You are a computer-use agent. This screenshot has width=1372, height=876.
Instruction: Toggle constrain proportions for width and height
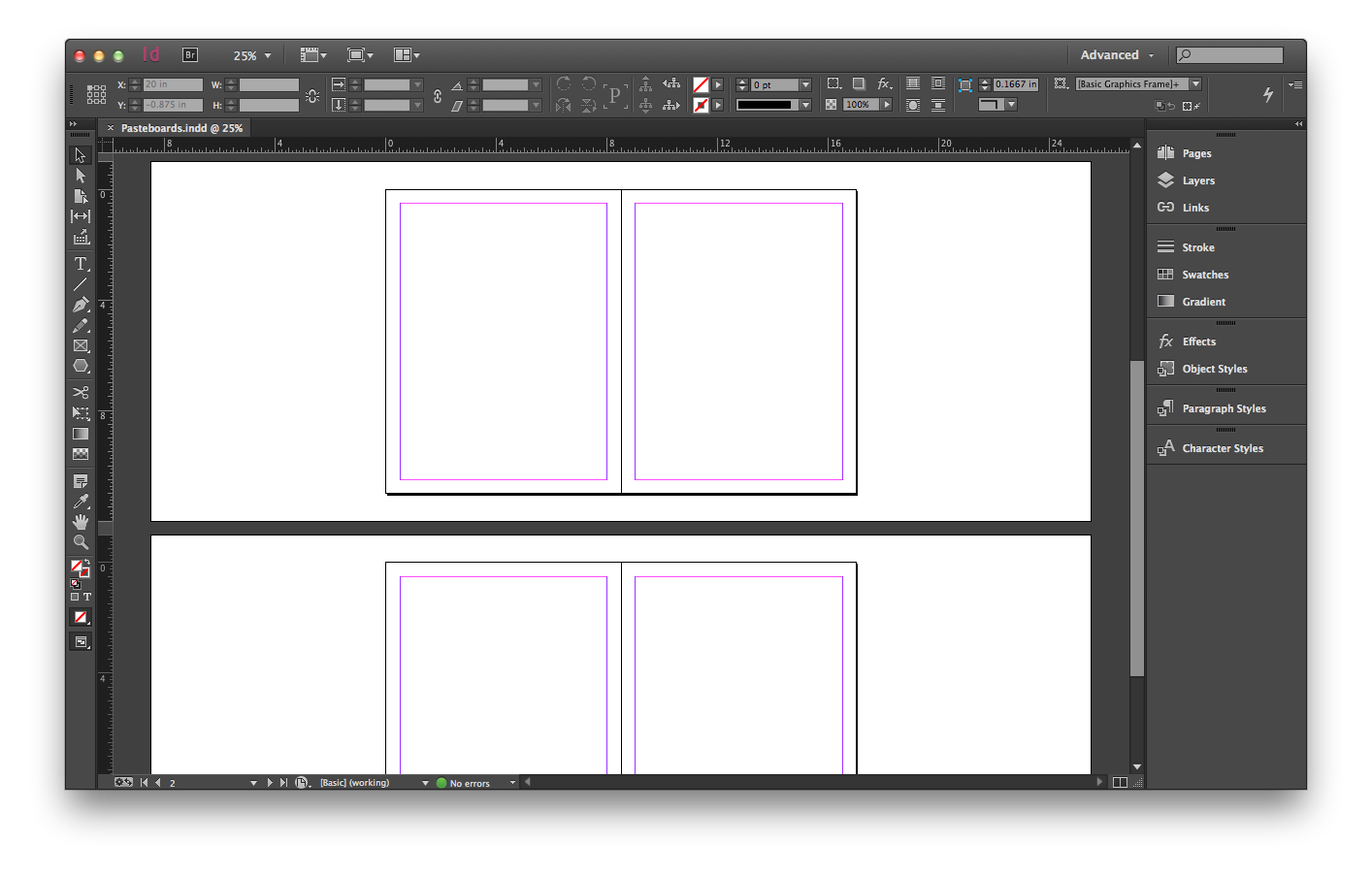312,95
